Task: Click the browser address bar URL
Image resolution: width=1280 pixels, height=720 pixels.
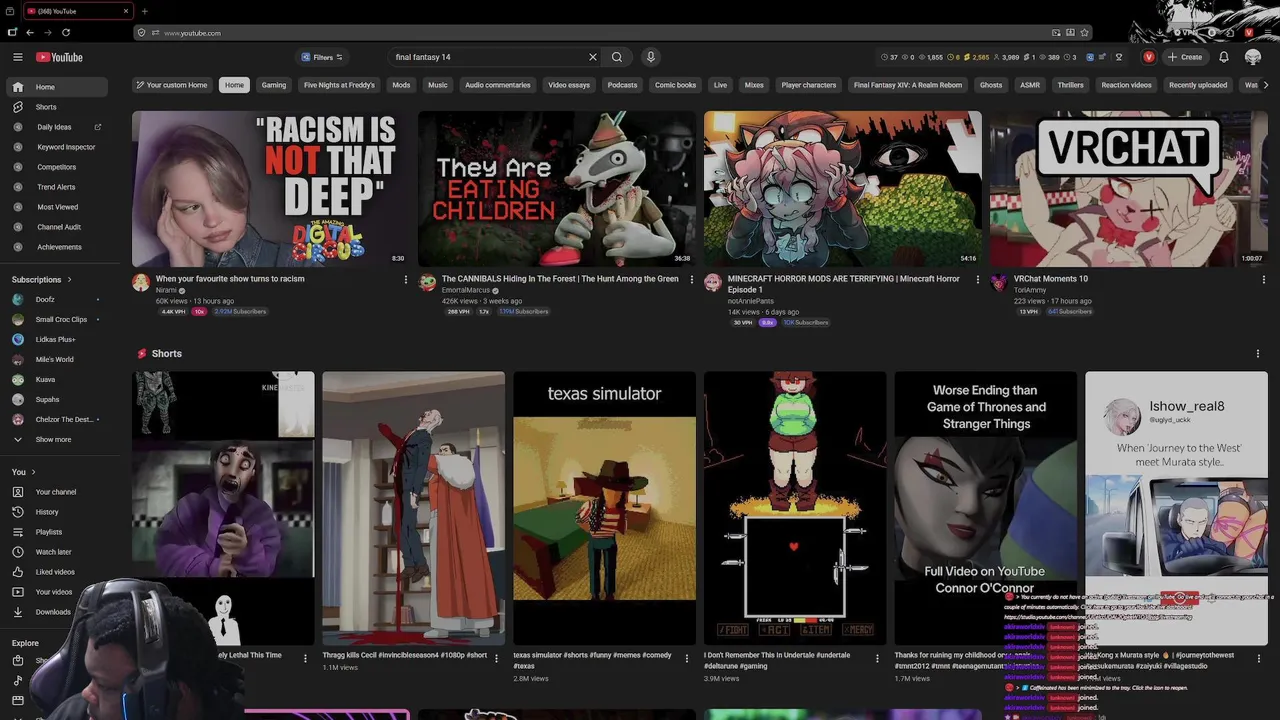Action: 192,33
